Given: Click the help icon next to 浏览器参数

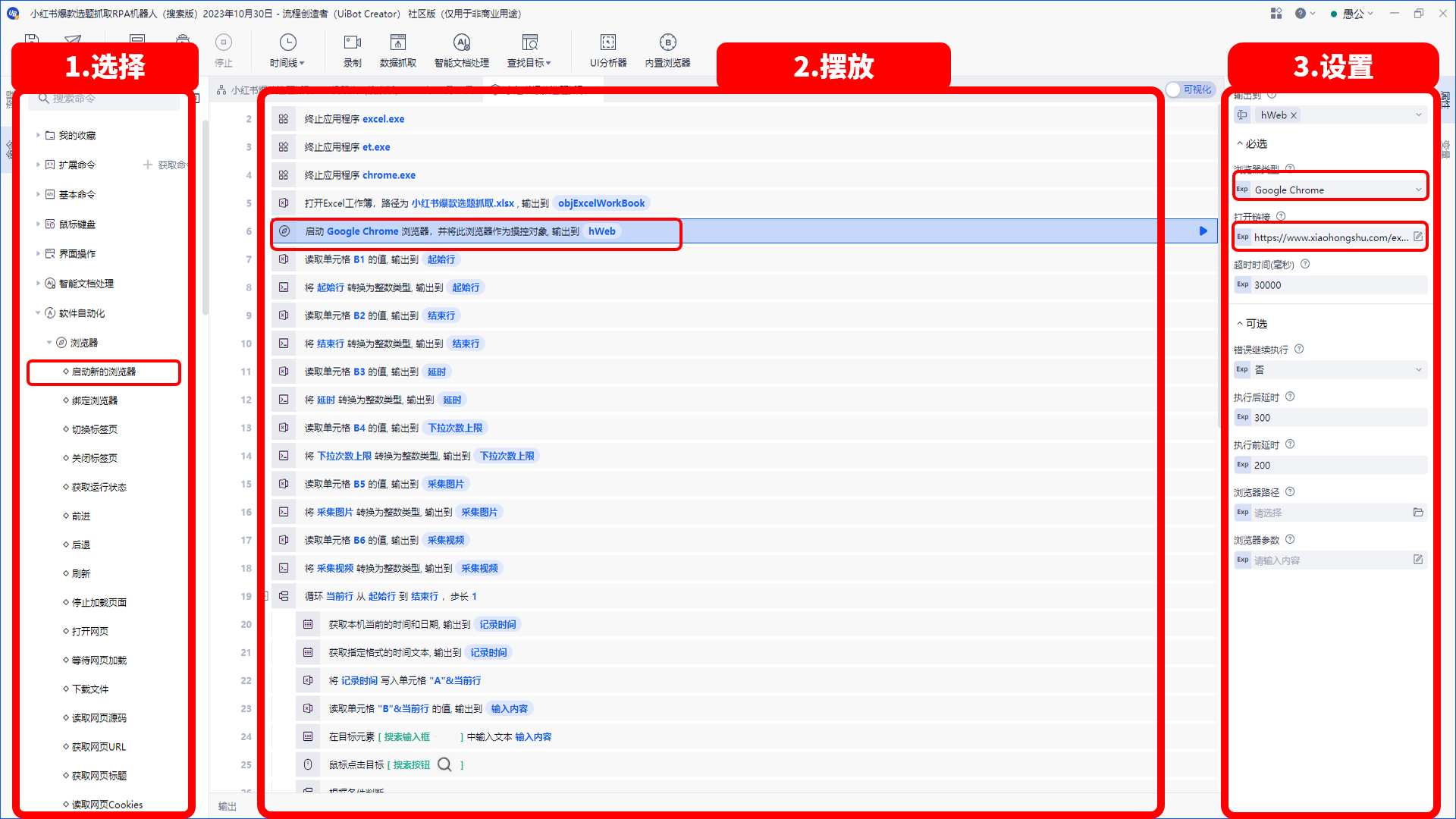Looking at the screenshot, I should click(x=1290, y=539).
